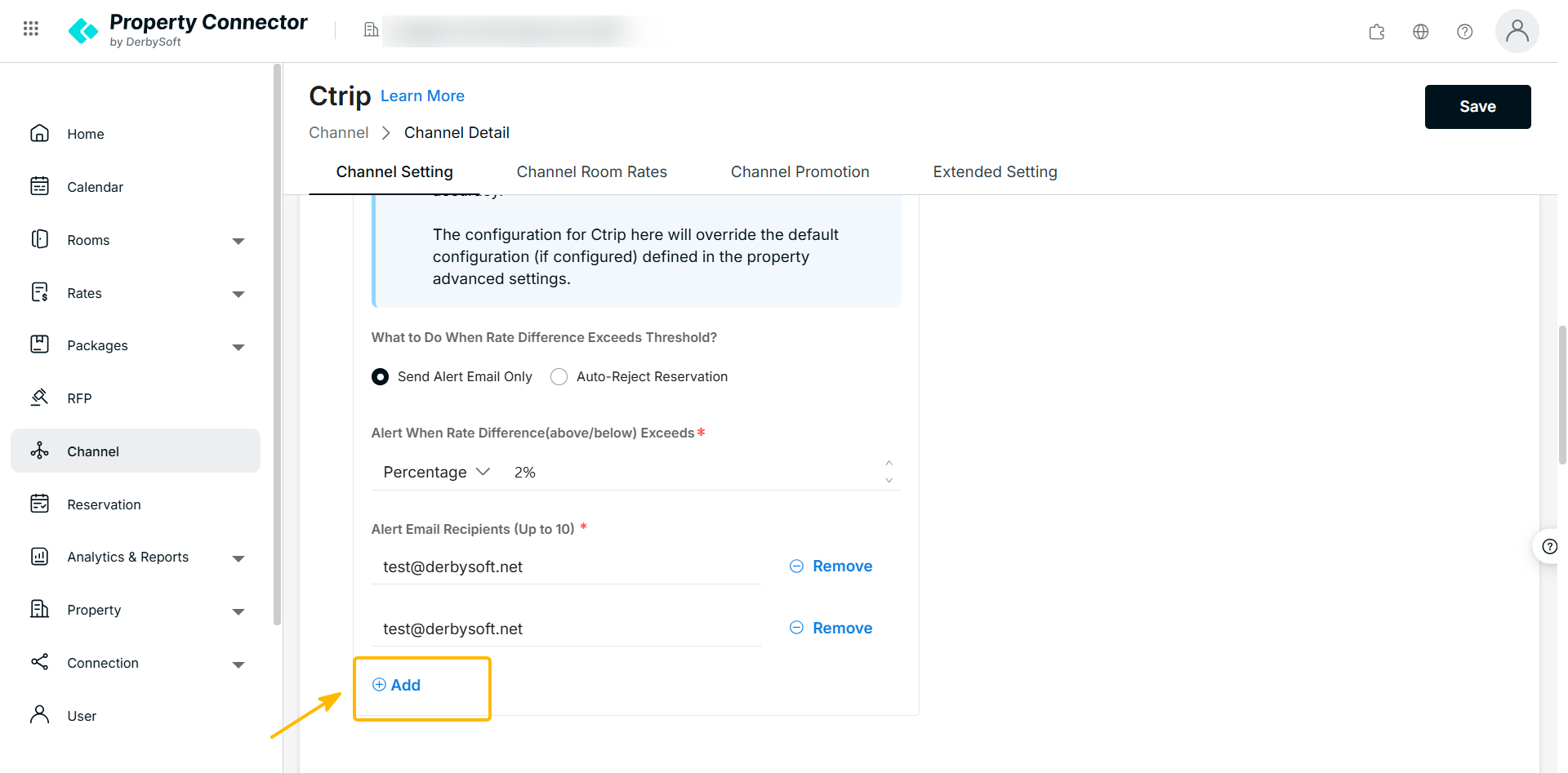Click the Reservation sidebar icon
This screenshot has width=1568, height=773.
point(39,504)
